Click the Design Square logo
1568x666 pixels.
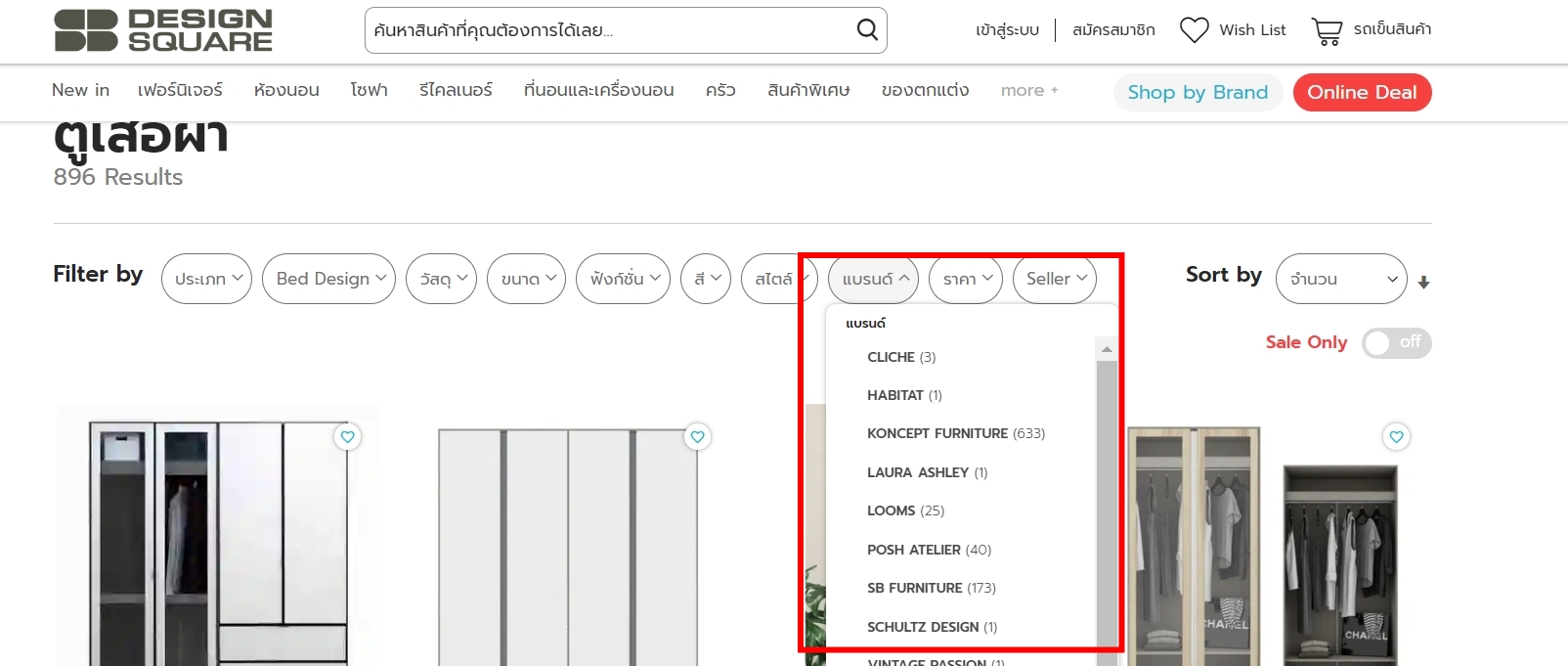[x=163, y=30]
